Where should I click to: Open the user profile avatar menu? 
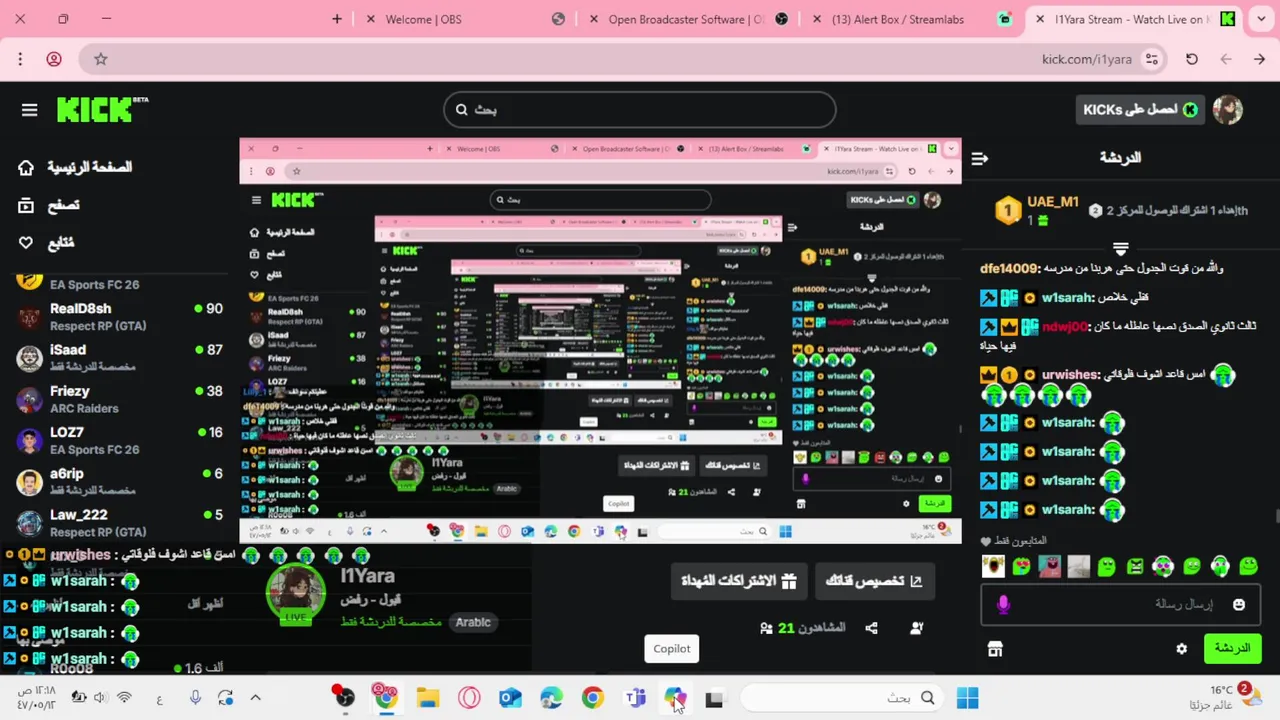[1228, 110]
